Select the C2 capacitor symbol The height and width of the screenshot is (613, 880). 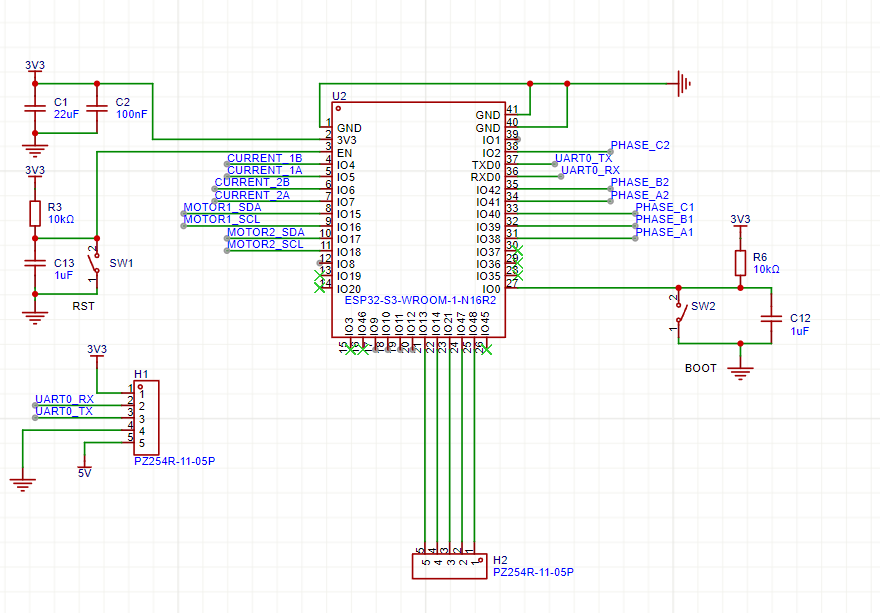(97, 108)
